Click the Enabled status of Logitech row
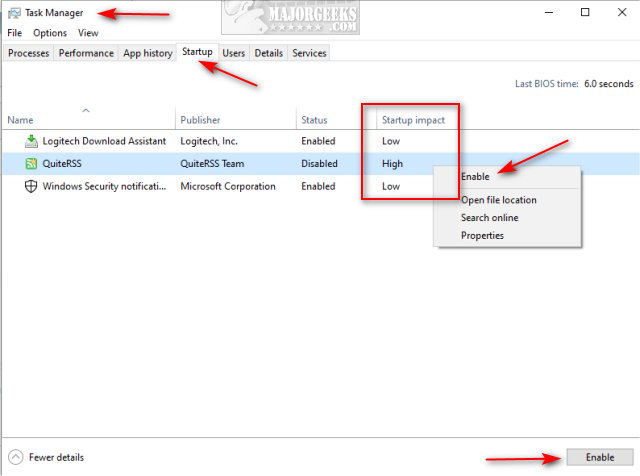The width and height of the screenshot is (640, 476). (318, 141)
